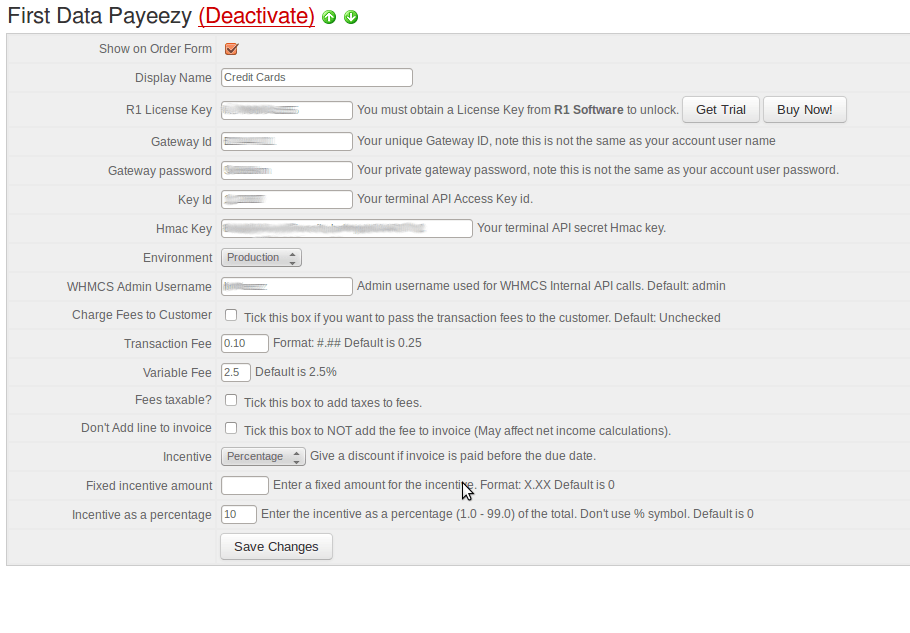Click the Incentive as a percentage field
This screenshot has width=910, height=633.
click(x=239, y=514)
